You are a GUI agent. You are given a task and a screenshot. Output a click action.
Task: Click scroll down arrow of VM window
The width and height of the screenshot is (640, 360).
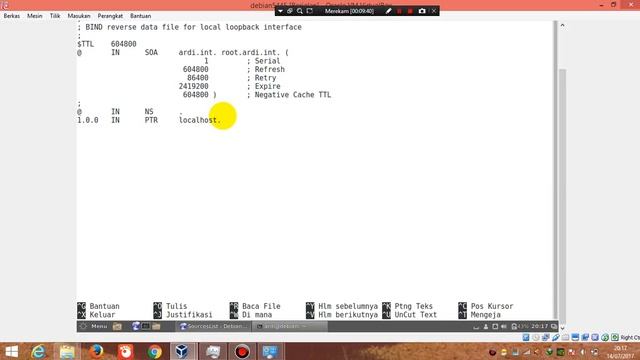[x=562, y=327]
